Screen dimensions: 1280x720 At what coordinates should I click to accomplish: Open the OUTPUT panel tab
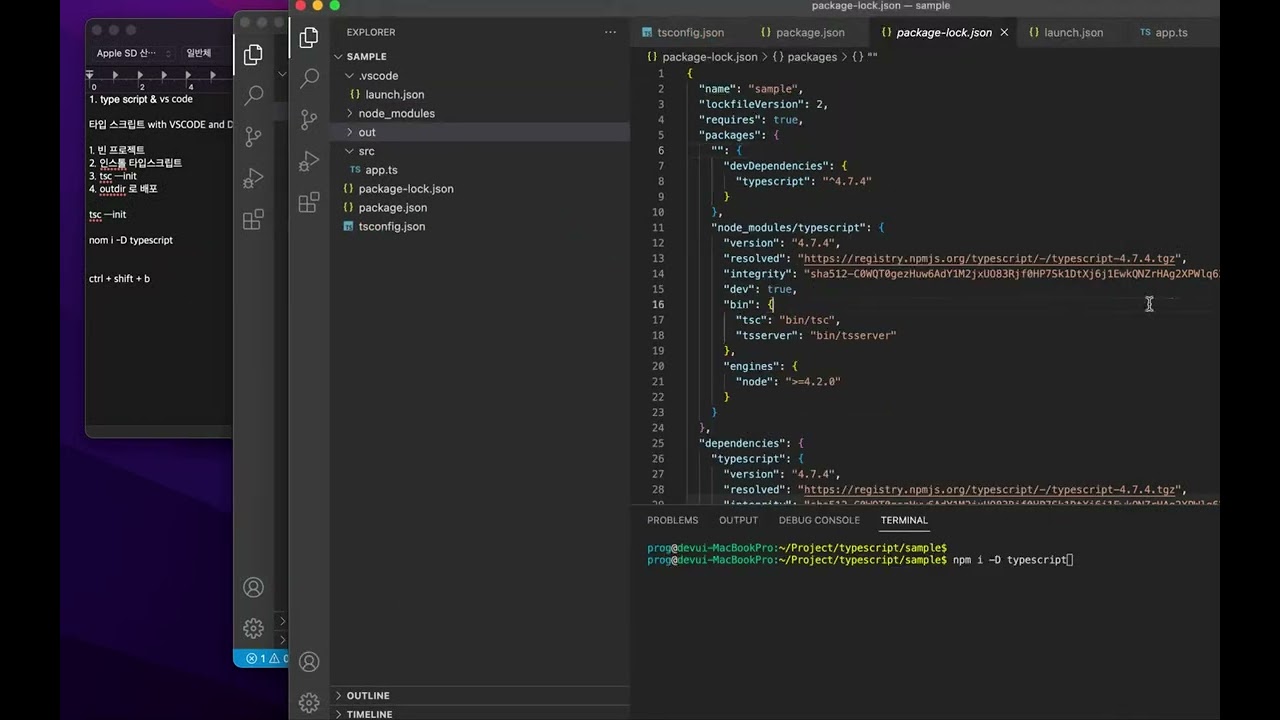point(738,520)
